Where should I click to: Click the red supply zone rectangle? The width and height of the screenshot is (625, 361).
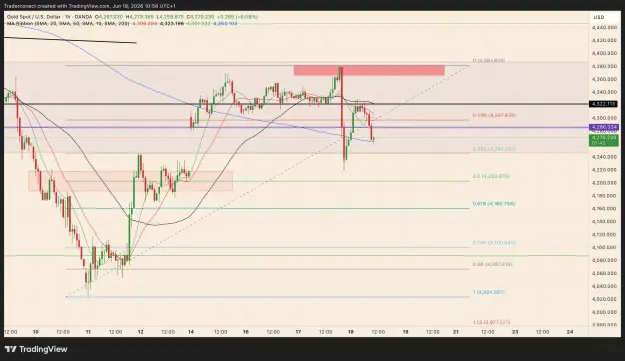[369, 71]
